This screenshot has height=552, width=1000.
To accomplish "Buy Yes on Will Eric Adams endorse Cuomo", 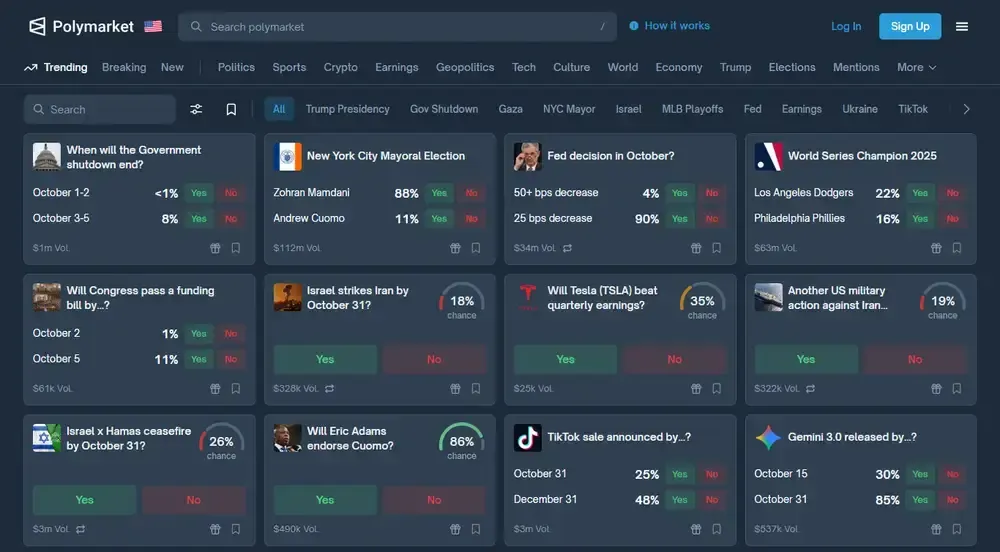I will pos(325,500).
